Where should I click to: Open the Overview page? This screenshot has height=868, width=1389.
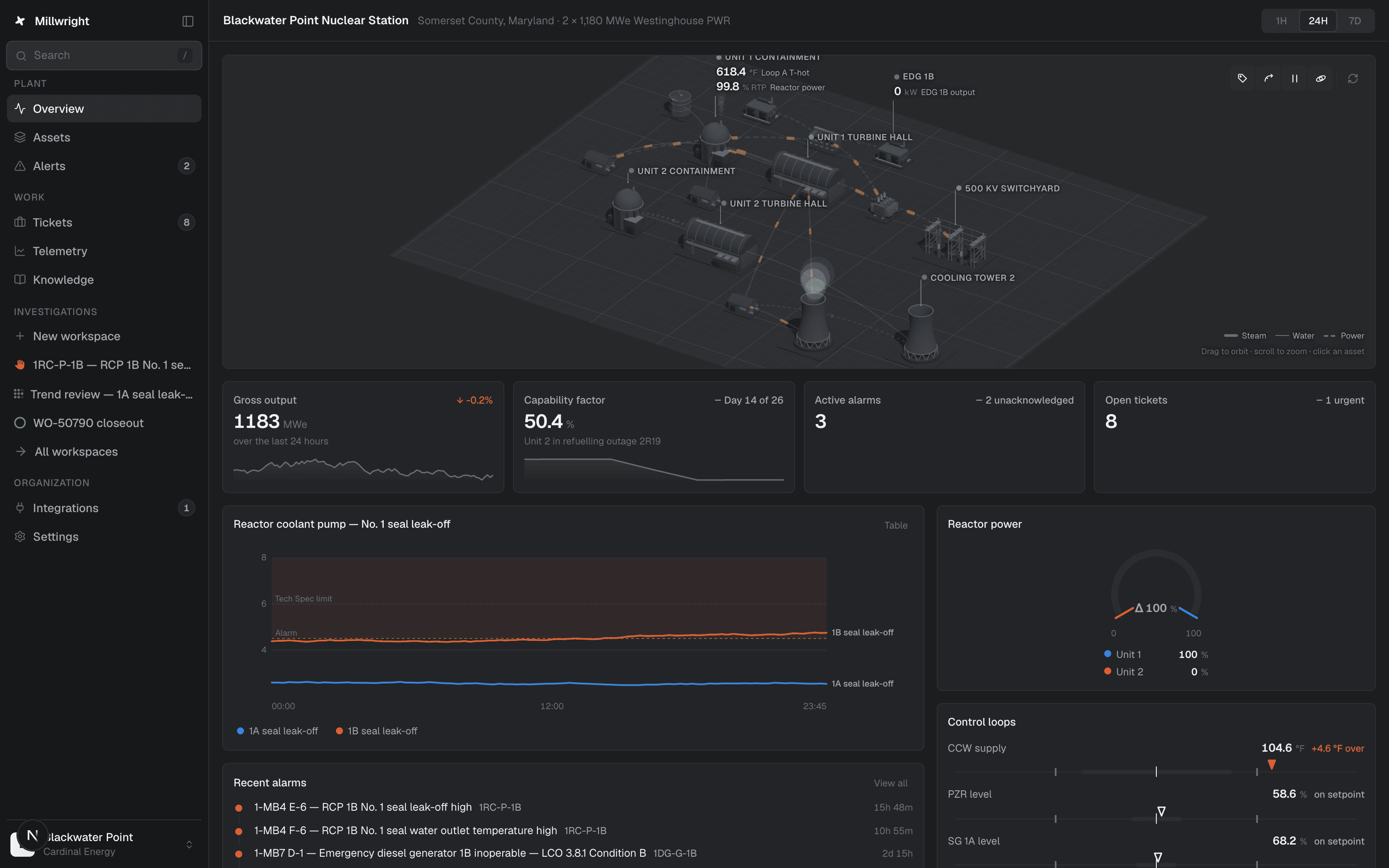pyautogui.click(x=104, y=108)
